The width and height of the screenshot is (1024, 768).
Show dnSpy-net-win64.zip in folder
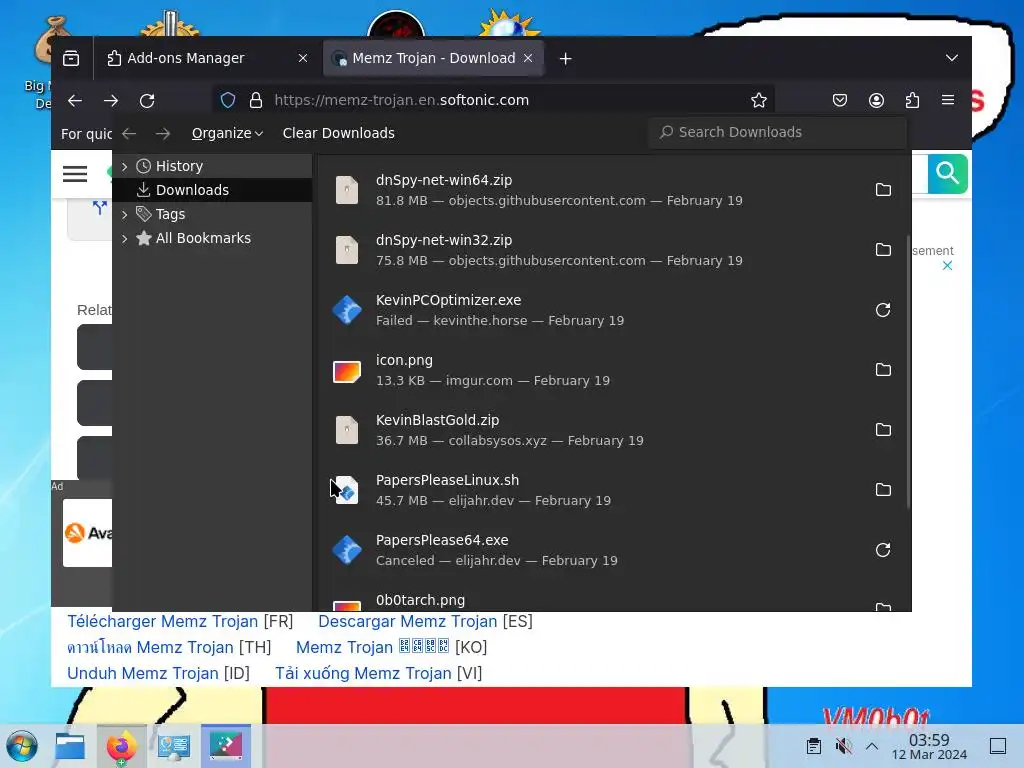(x=883, y=190)
